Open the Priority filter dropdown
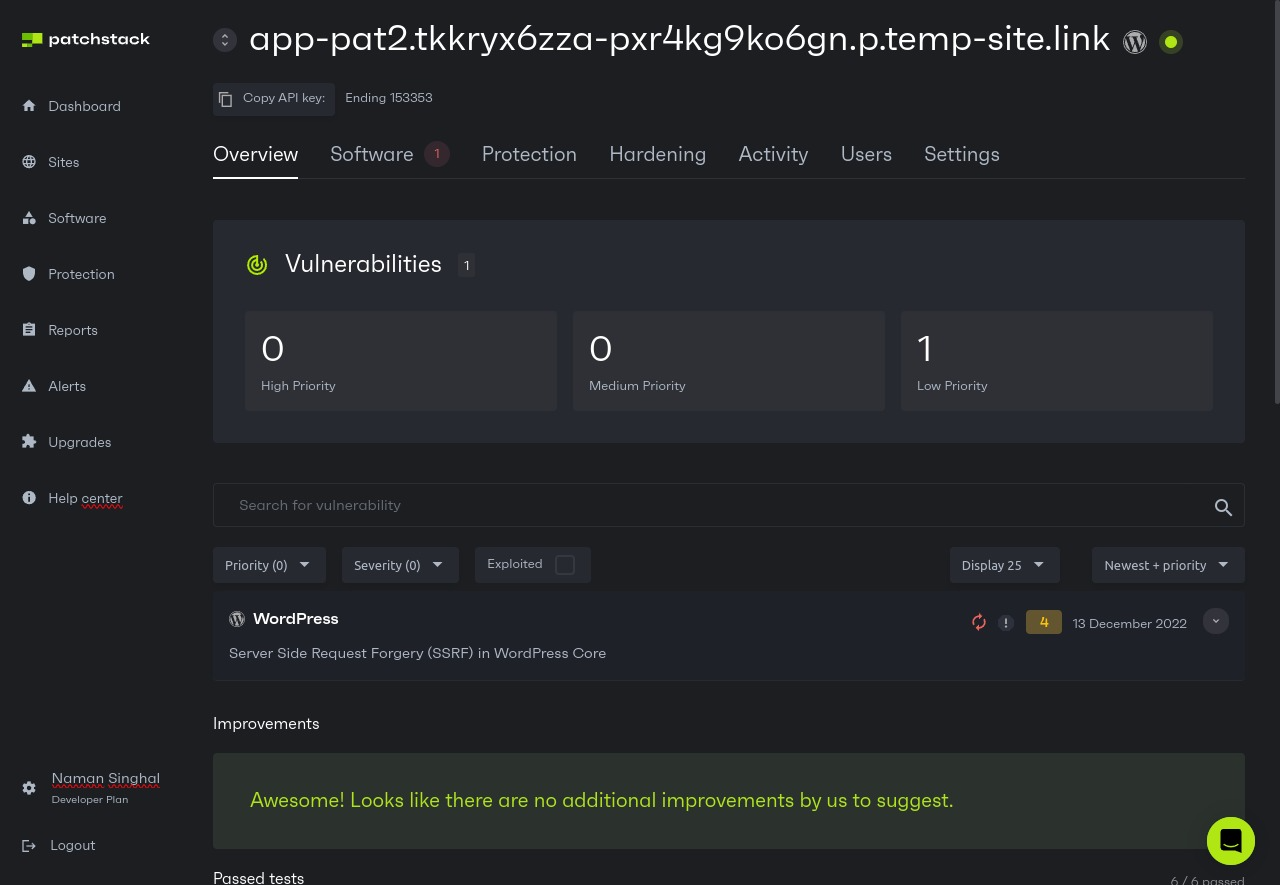This screenshot has height=885, width=1280. tap(269, 565)
